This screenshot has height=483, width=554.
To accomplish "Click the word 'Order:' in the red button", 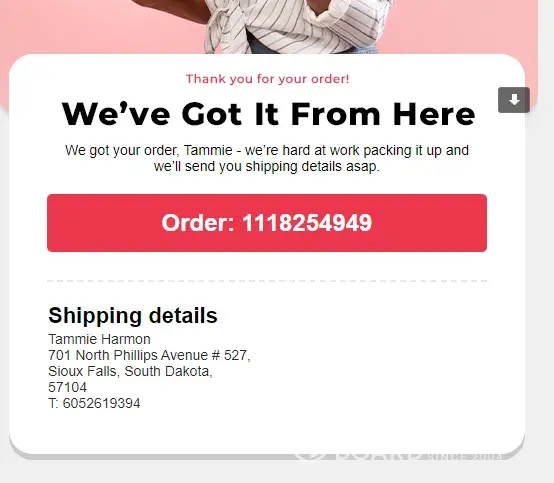I will point(198,223).
